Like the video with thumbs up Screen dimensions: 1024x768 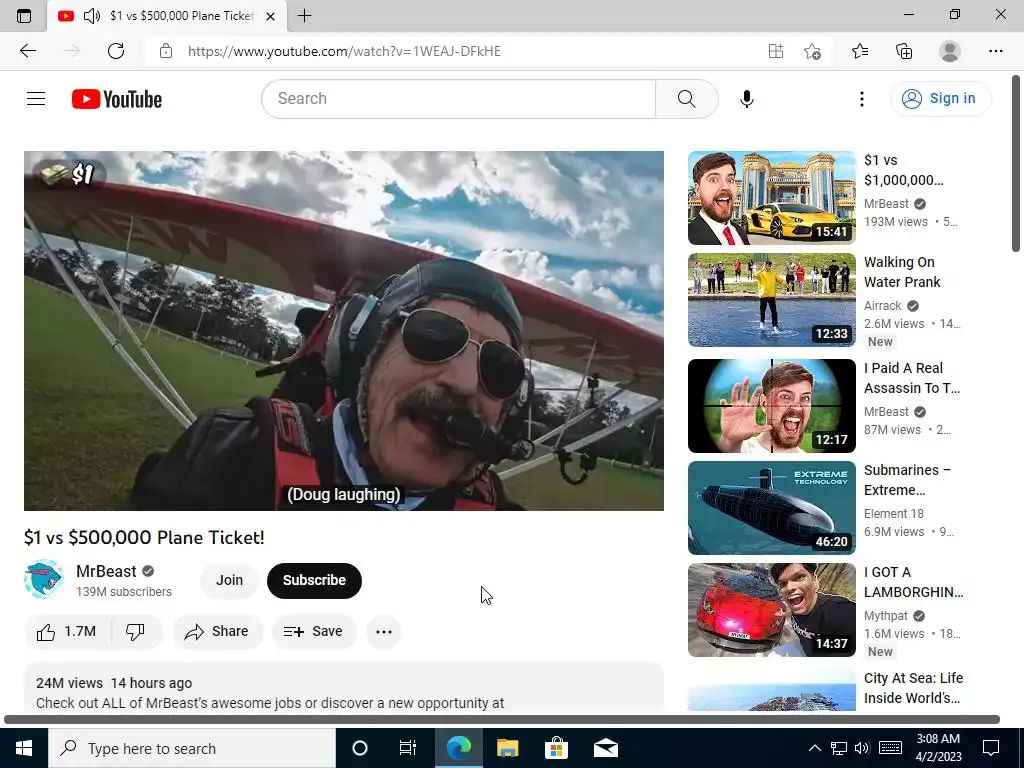pos(67,632)
